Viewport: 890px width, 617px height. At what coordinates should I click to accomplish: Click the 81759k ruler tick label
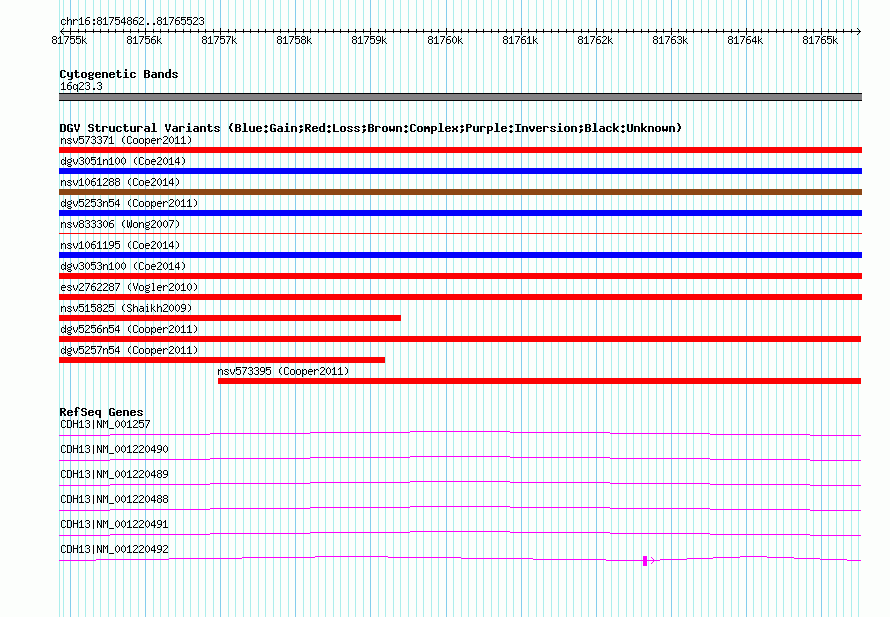coord(369,40)
